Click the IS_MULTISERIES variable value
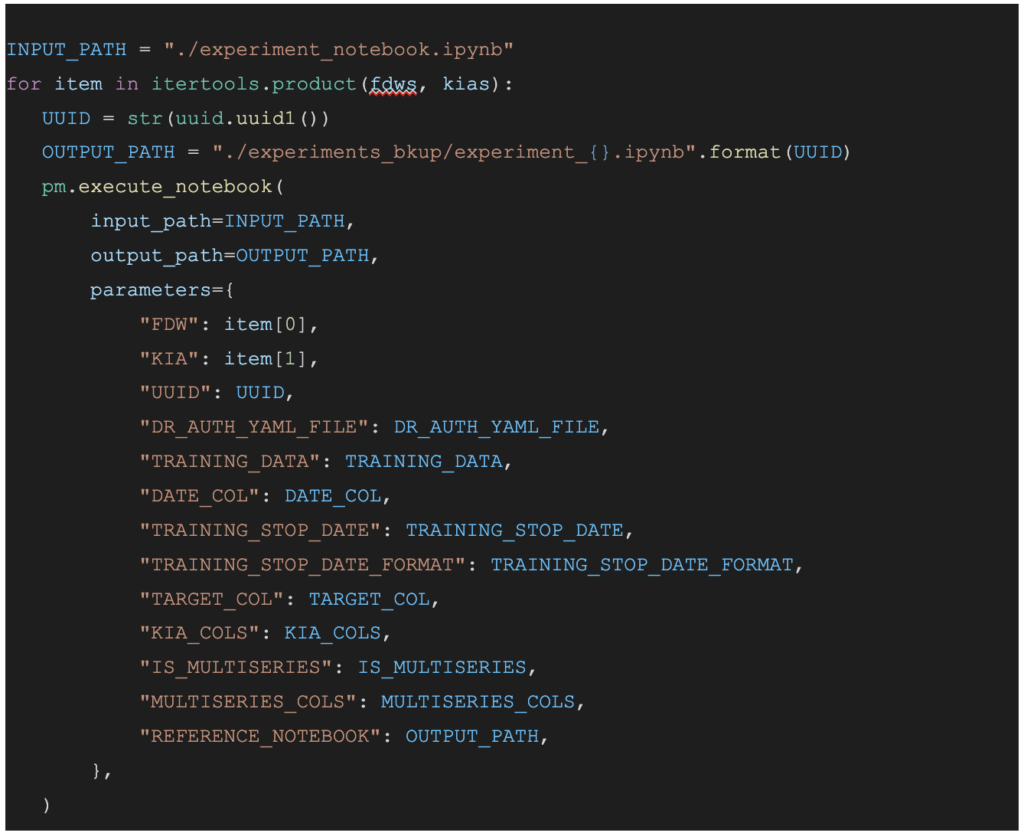 tap(442, 667)
